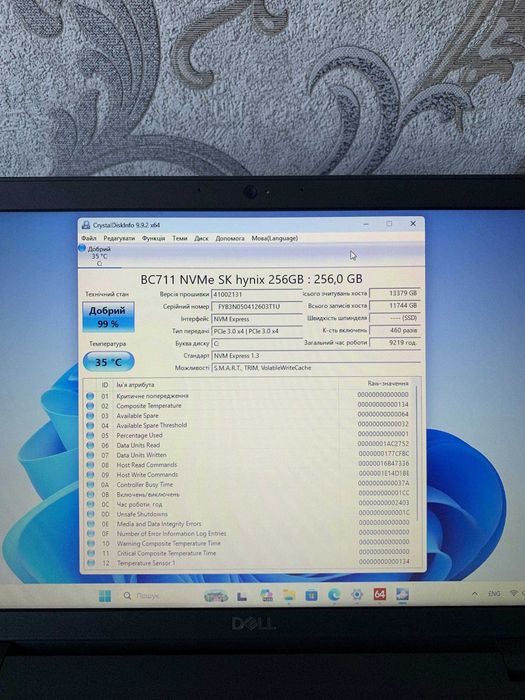
Task: Open the Допомога menu
Action: (230, 238)
